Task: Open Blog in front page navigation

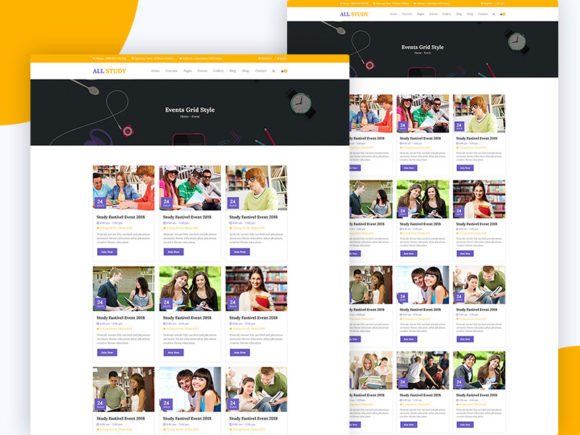Action: [x=233, y=71]
